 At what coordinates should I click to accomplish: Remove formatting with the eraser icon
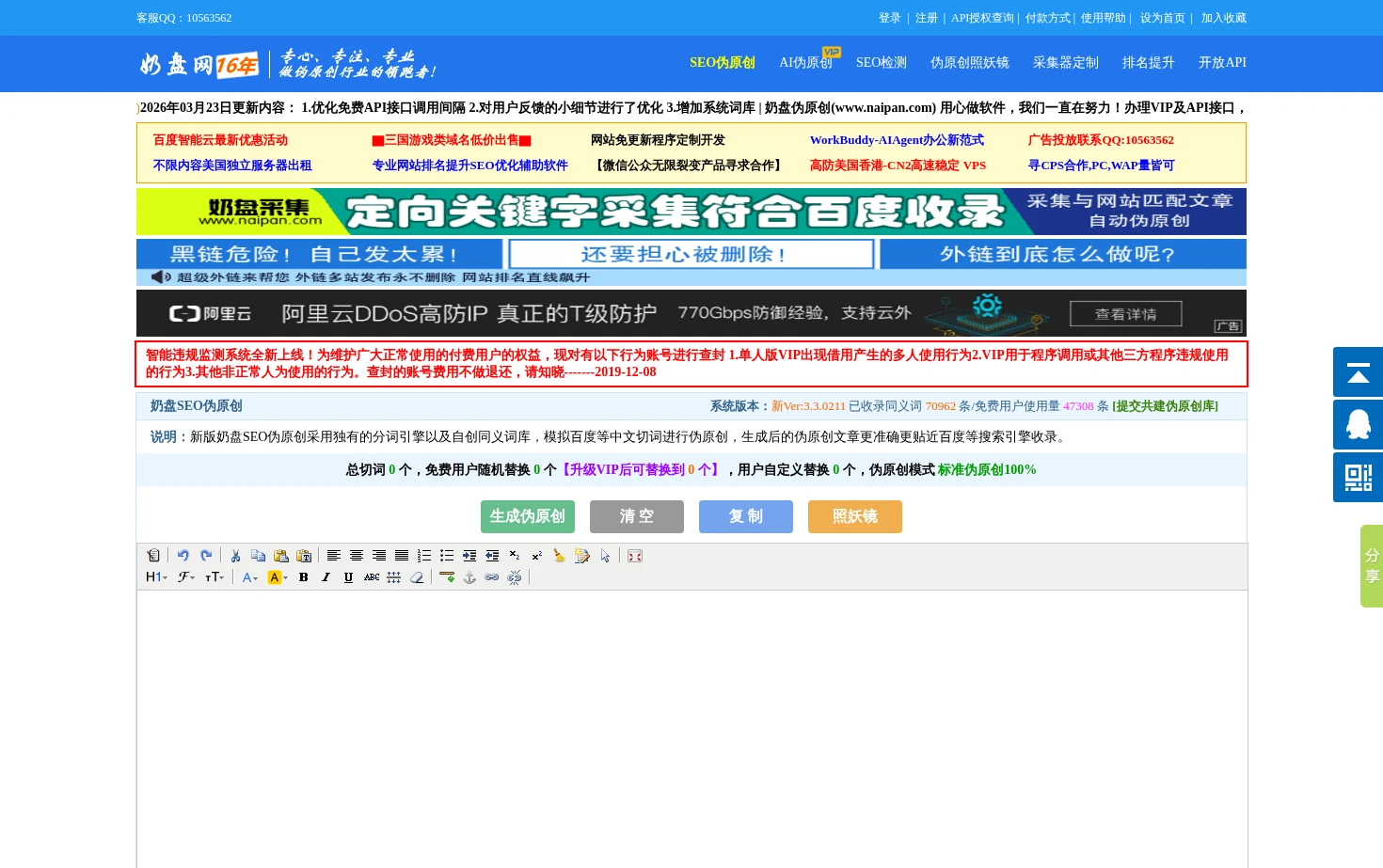417,577
